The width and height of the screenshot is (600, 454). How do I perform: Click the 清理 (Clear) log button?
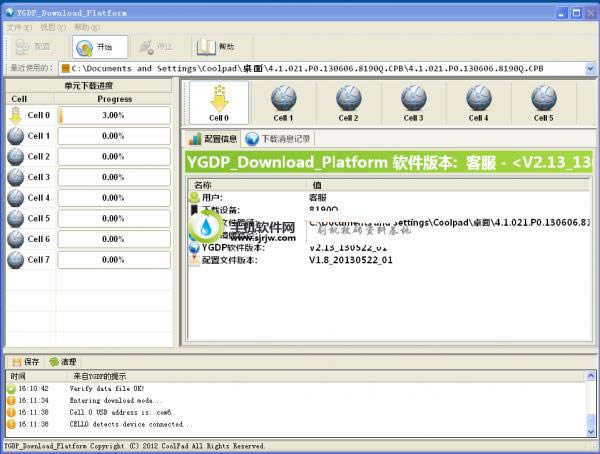62,361
